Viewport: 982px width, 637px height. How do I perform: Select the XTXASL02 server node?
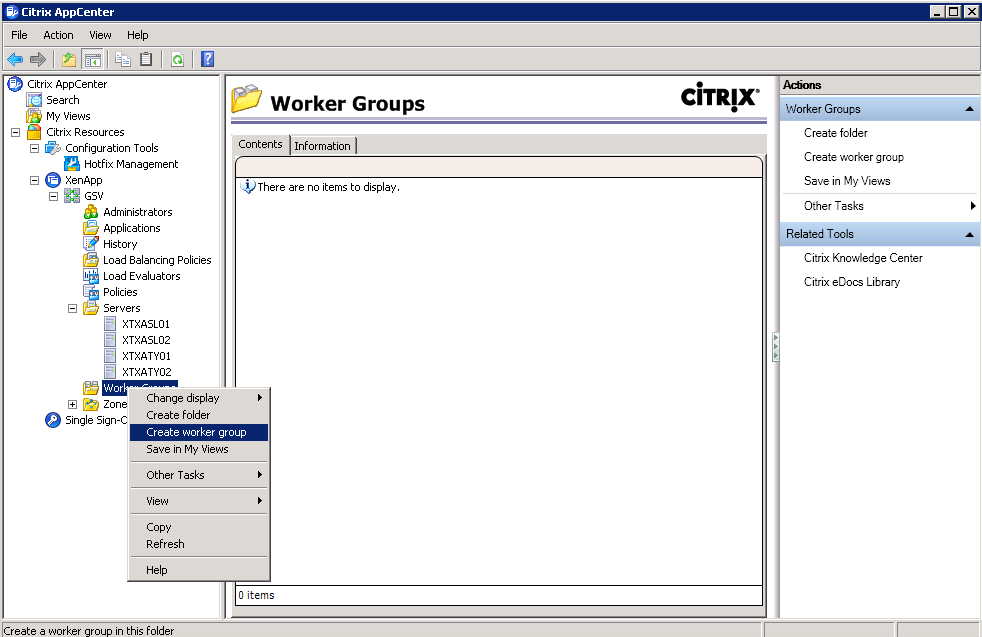(146, 340)
